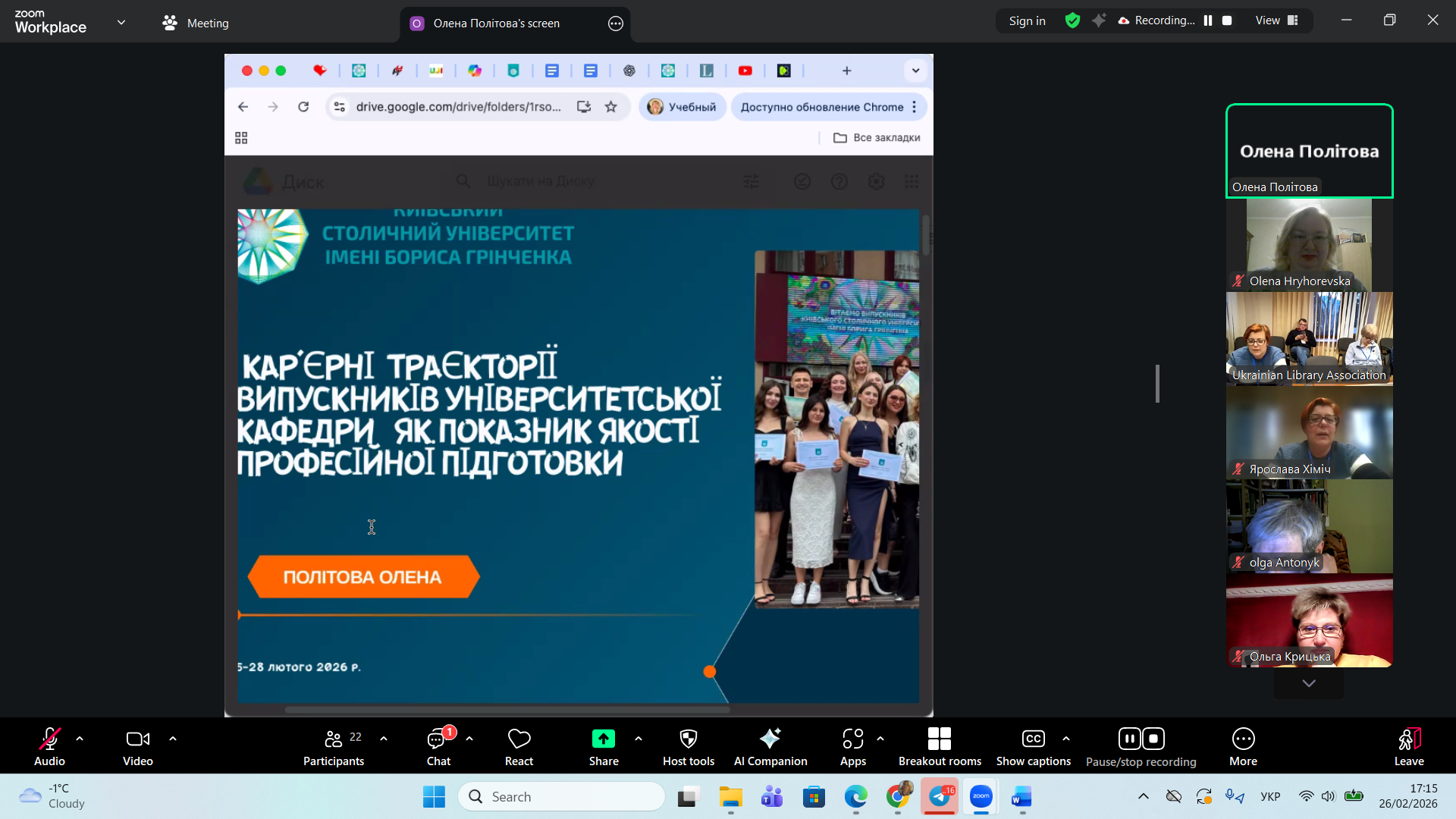Expand the View layout dropdown
Viewport: 1456px width, 819px height.
(1276, 20)
